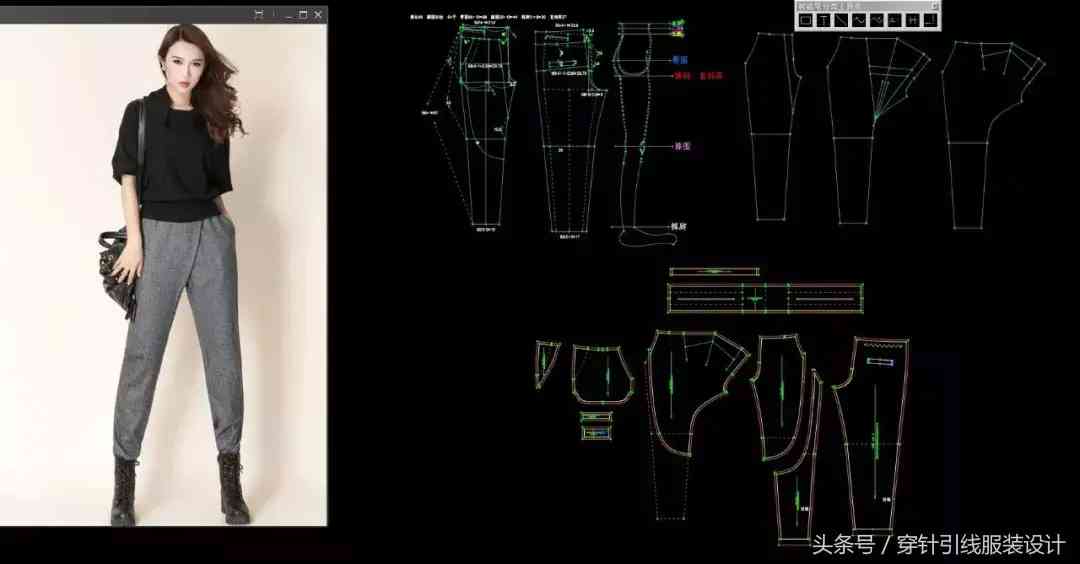
Task: Select the diagonal straight line tool
Action: tap(841, 20)
